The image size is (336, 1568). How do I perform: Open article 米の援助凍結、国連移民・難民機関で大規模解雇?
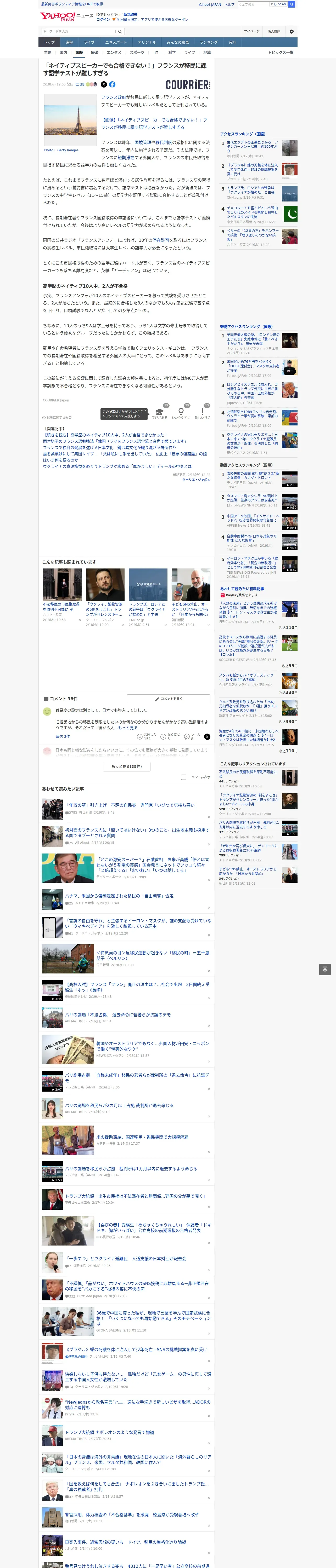(x=142, y=1137)
